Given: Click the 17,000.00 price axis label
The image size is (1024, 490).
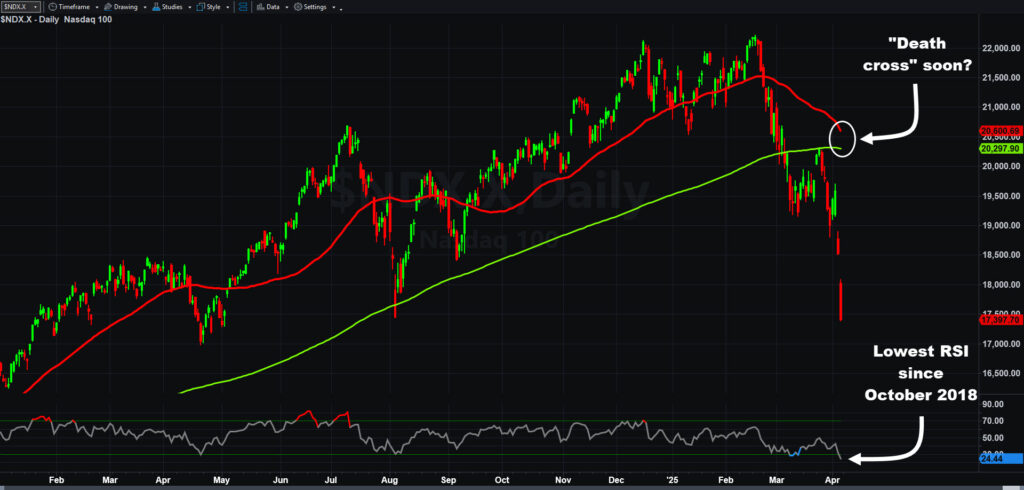Looking at the screenshot, I should (x=1001, y=344).
